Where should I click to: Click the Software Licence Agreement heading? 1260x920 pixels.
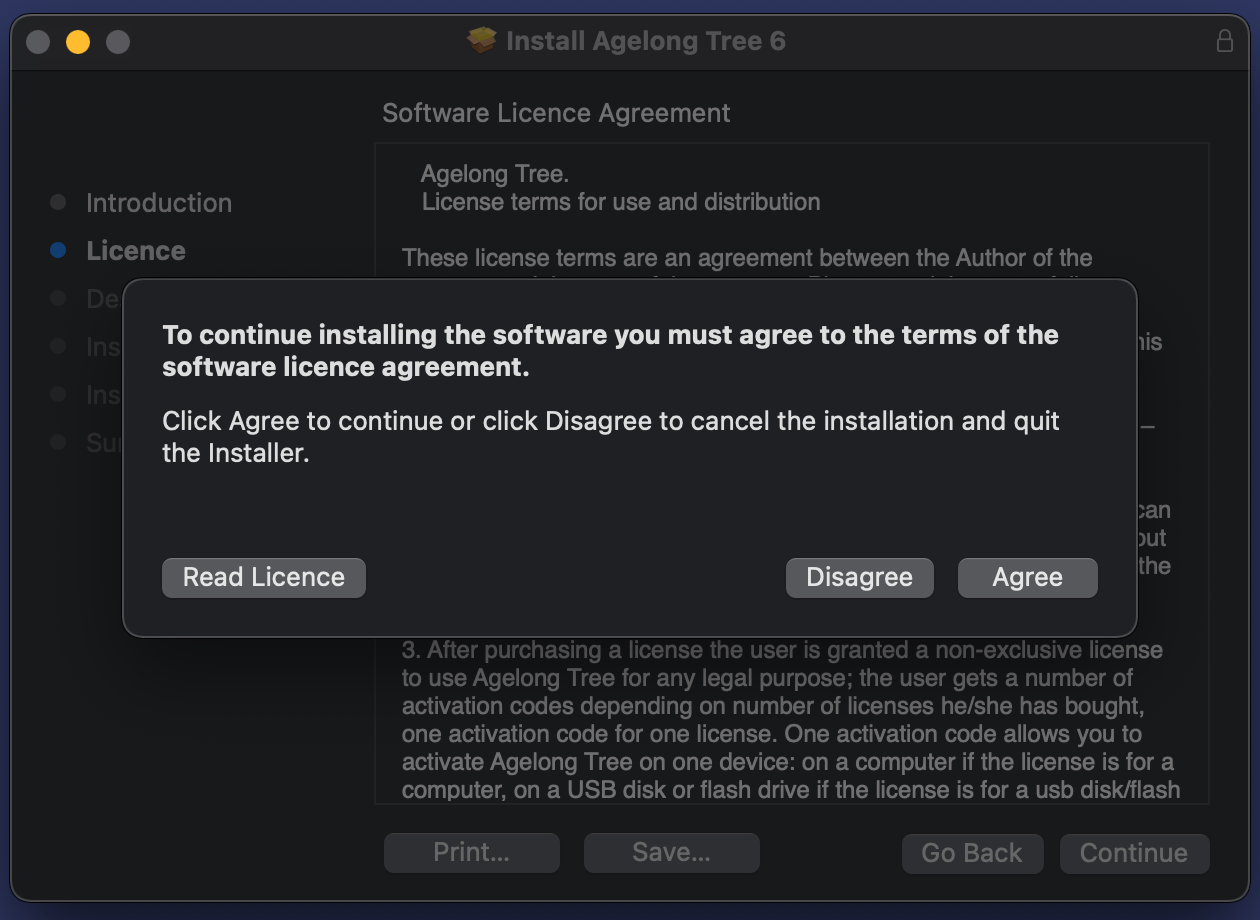[x=556, y=113]
